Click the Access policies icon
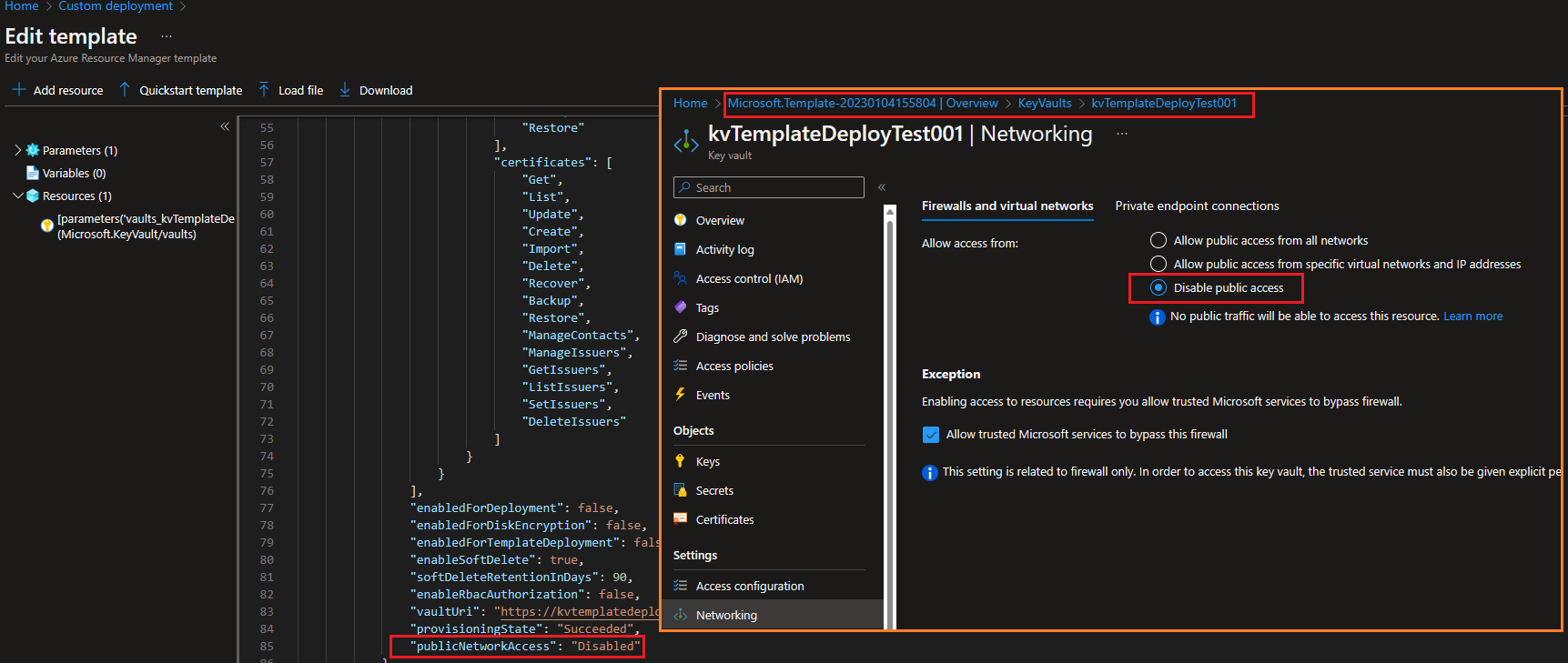This screenshot has width=1568, height=663. tap(680, 366)
